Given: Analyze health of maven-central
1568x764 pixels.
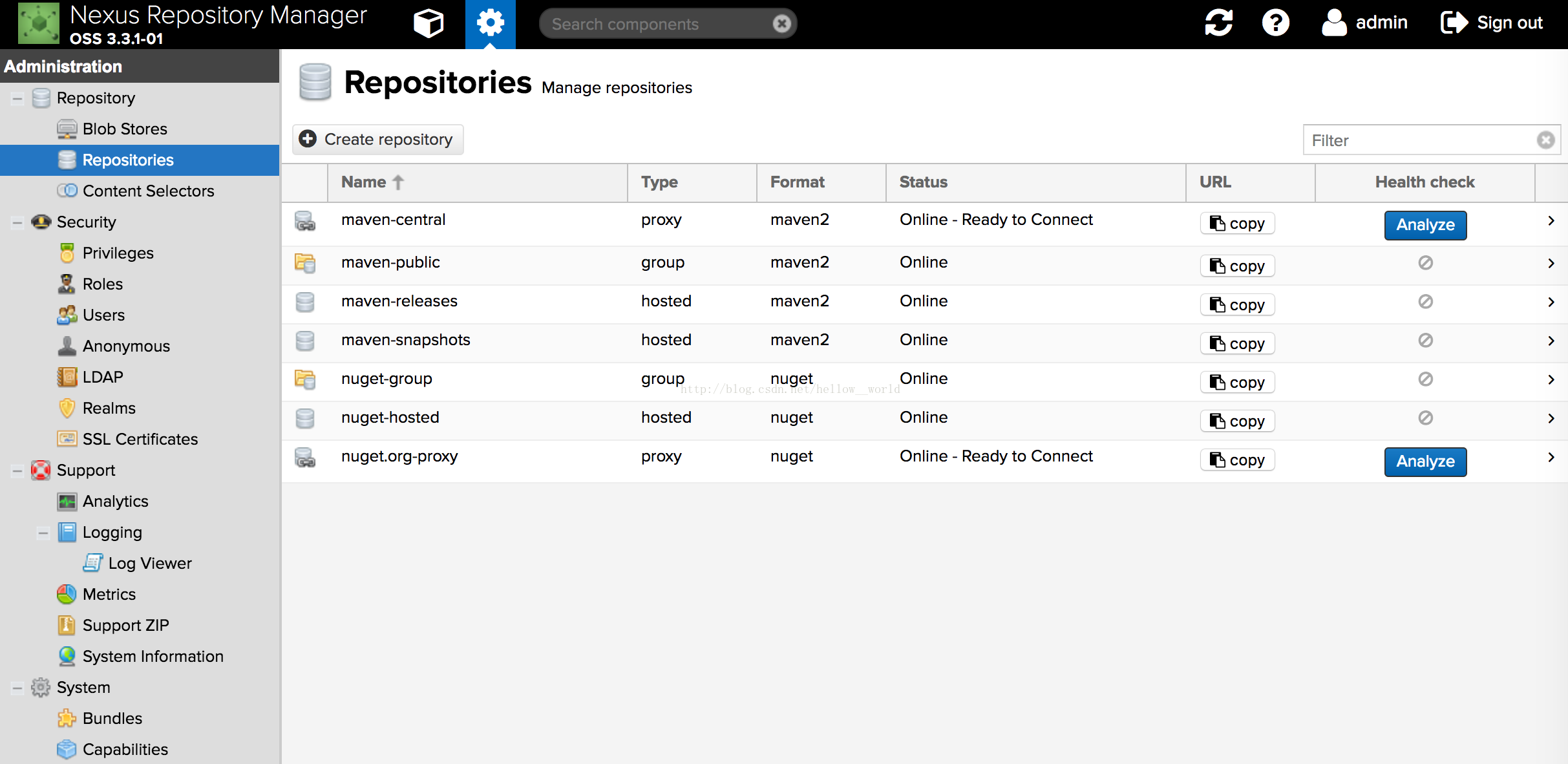Looking at the screenshot, I should point(1425,225).
